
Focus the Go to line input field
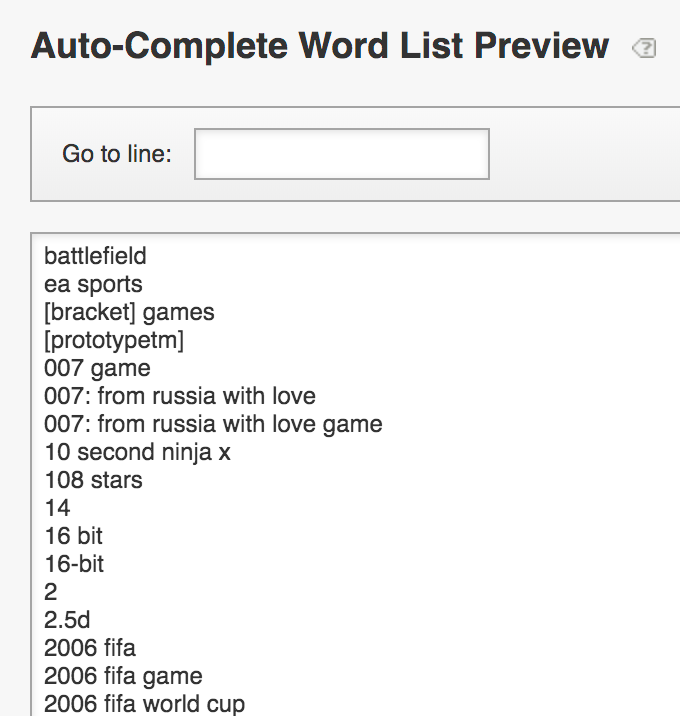coord(341,154)
